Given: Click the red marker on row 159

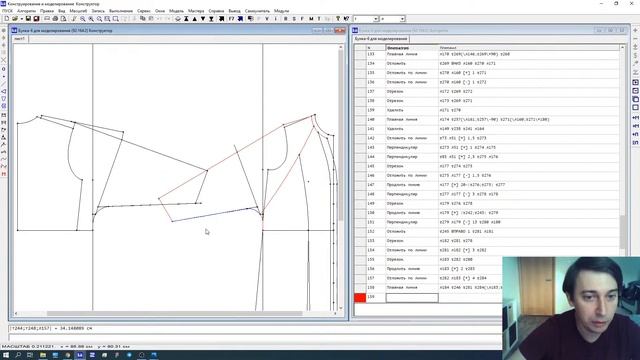Looking at the screenshot, I should [360, 298].
